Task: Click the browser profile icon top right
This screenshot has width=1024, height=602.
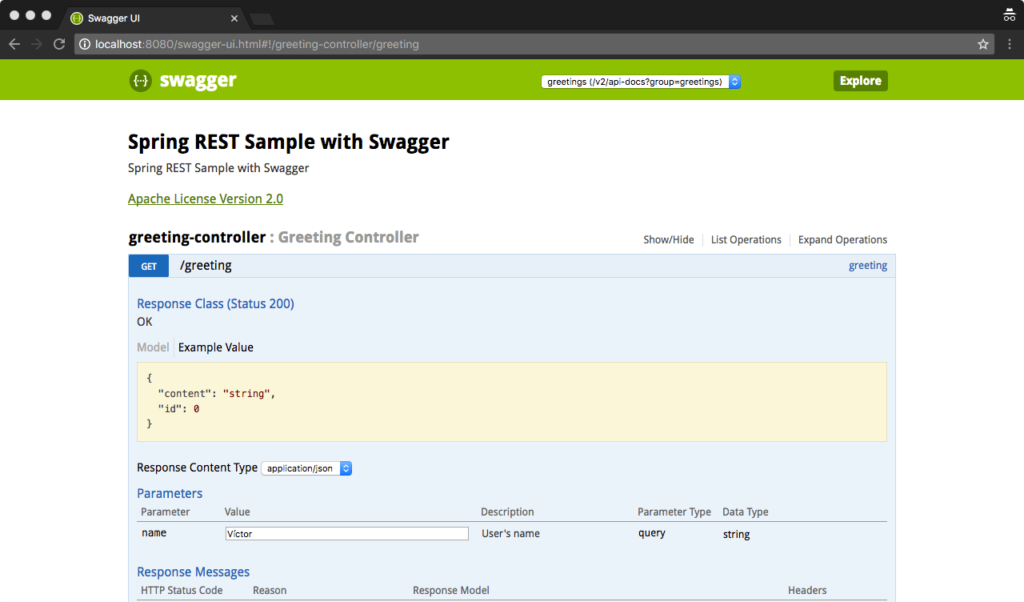Action: 1008,15
